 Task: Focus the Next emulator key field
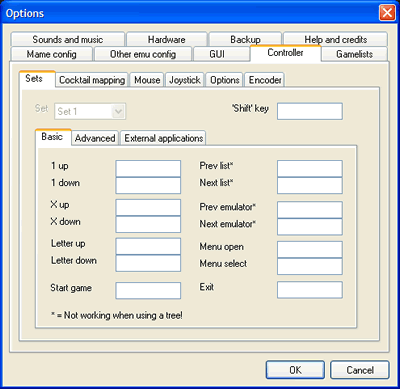pos(310,227)
